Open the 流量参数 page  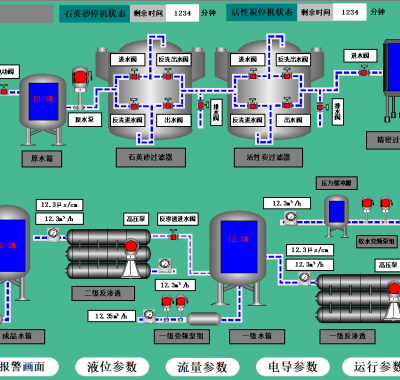pyautogui.click(x=202, y=367)
